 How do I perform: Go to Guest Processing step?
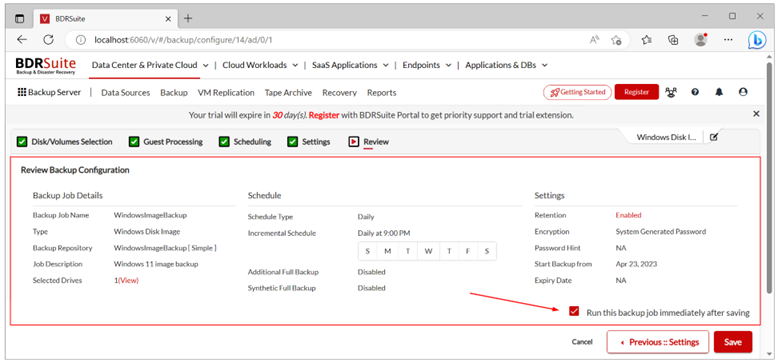click(166, 142)
